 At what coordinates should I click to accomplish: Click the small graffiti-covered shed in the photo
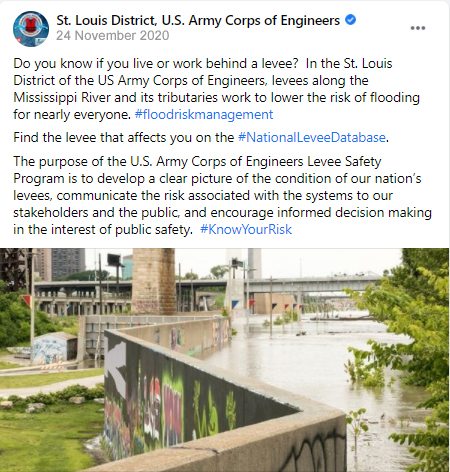(x=55, y=348)
